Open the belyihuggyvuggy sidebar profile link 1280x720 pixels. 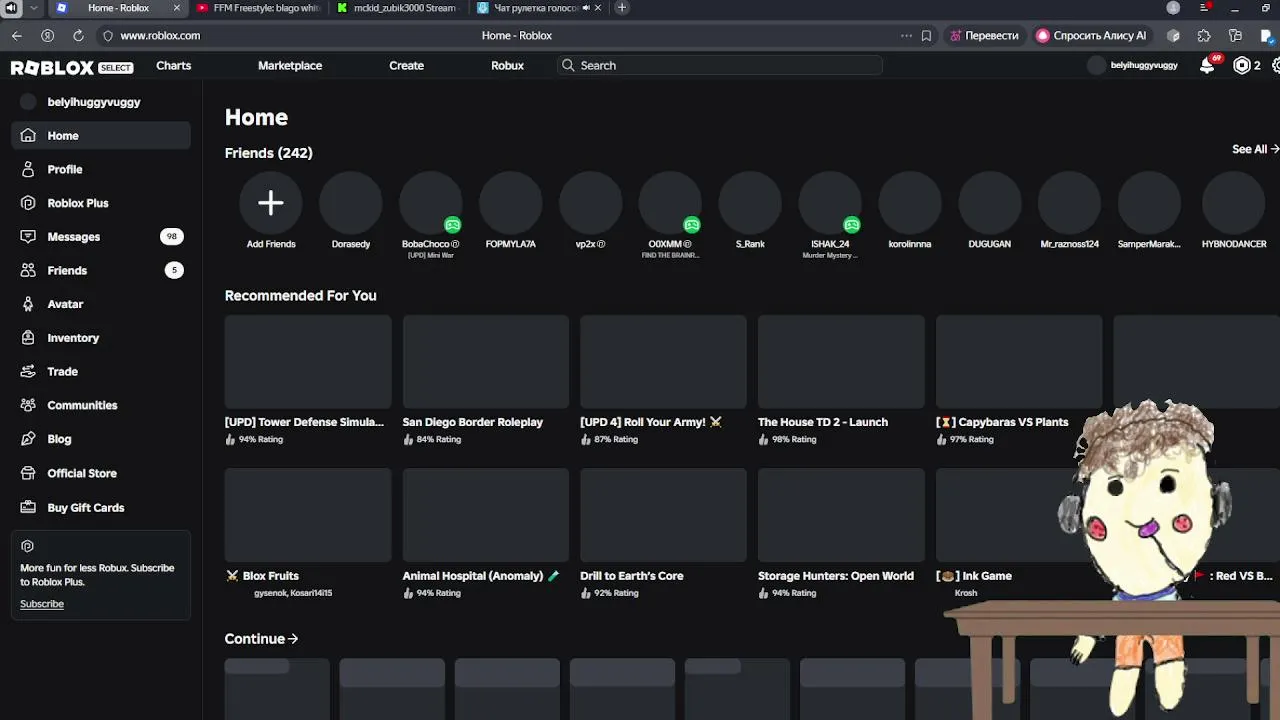(x=81, y=102)
